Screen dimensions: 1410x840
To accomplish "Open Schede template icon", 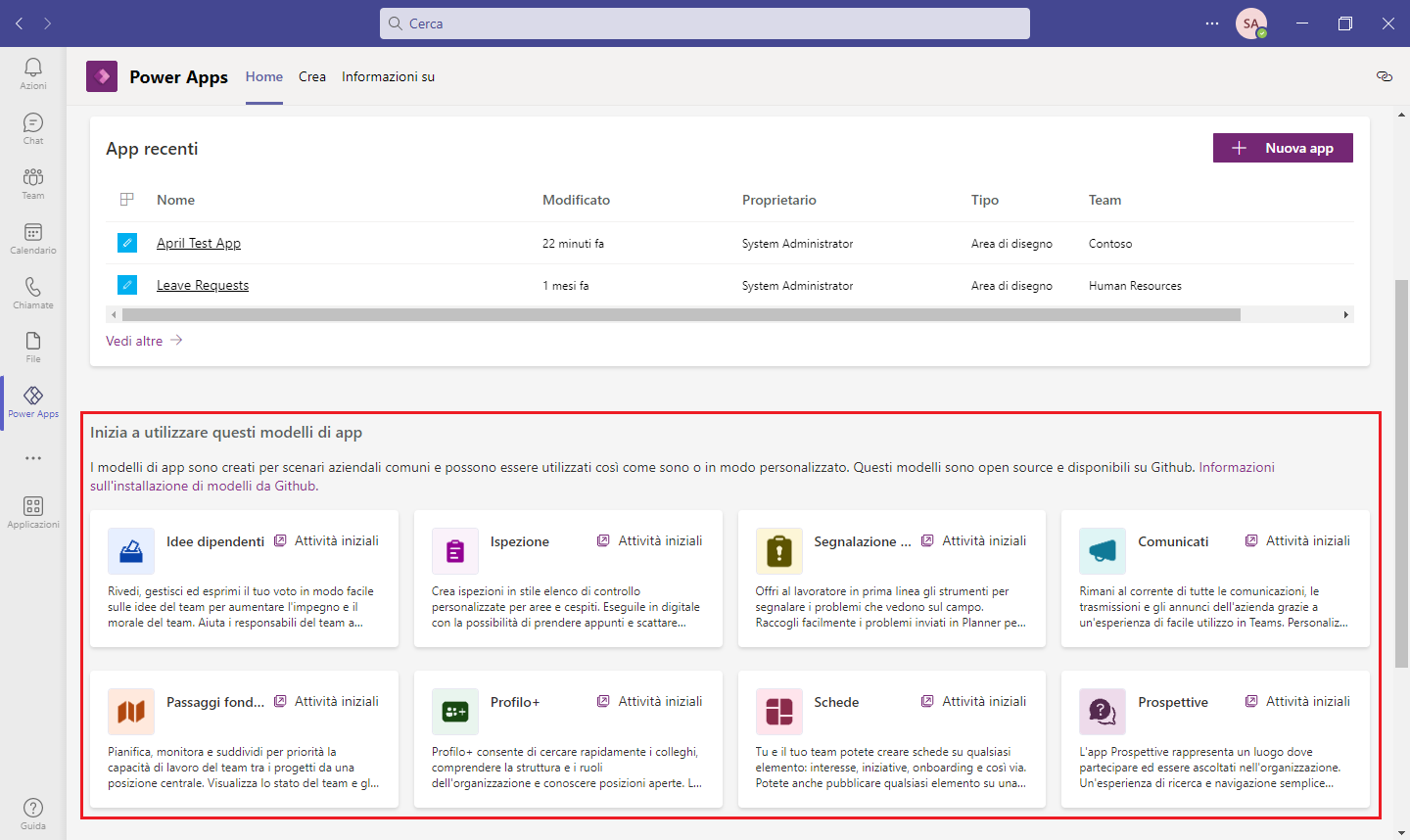I will [x=779, y=712].
